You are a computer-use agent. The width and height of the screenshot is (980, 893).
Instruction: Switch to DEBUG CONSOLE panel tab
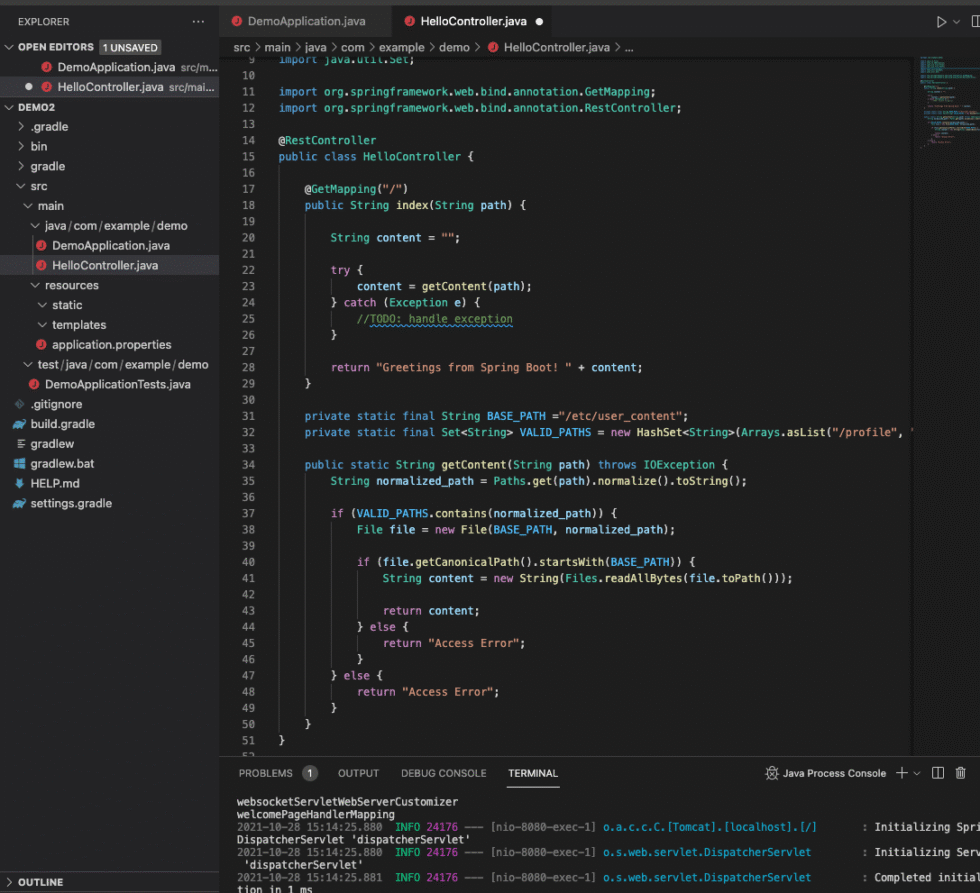pos(443,774)
